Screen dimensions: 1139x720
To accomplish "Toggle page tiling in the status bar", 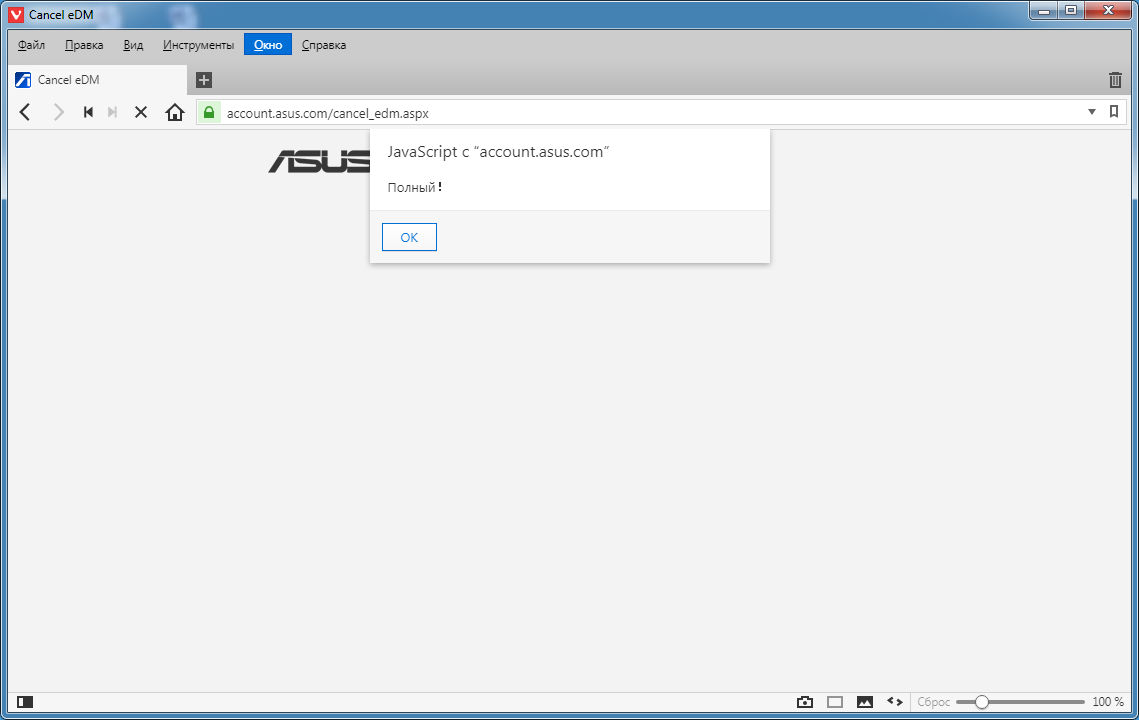I will click(x=835, y=702).
